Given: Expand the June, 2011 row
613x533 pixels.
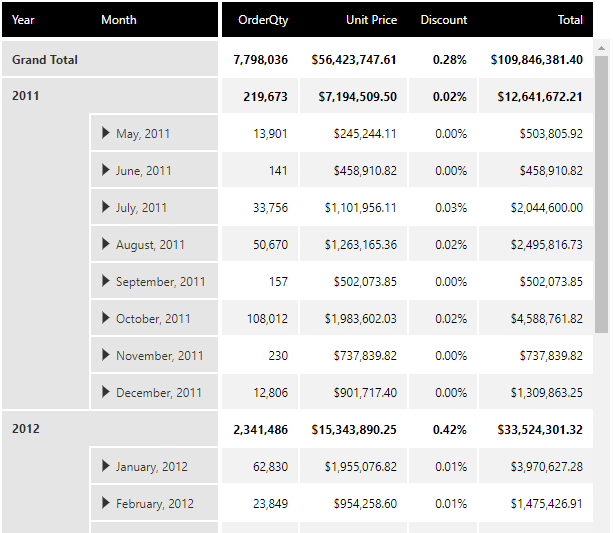Looking at the screenshot, I should click(x=106, y=170).
